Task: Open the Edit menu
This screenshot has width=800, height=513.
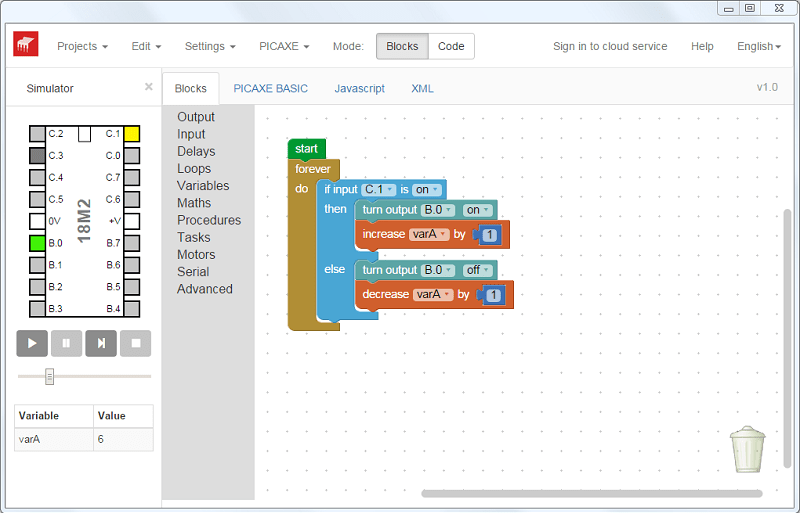Action: point(146,46)
